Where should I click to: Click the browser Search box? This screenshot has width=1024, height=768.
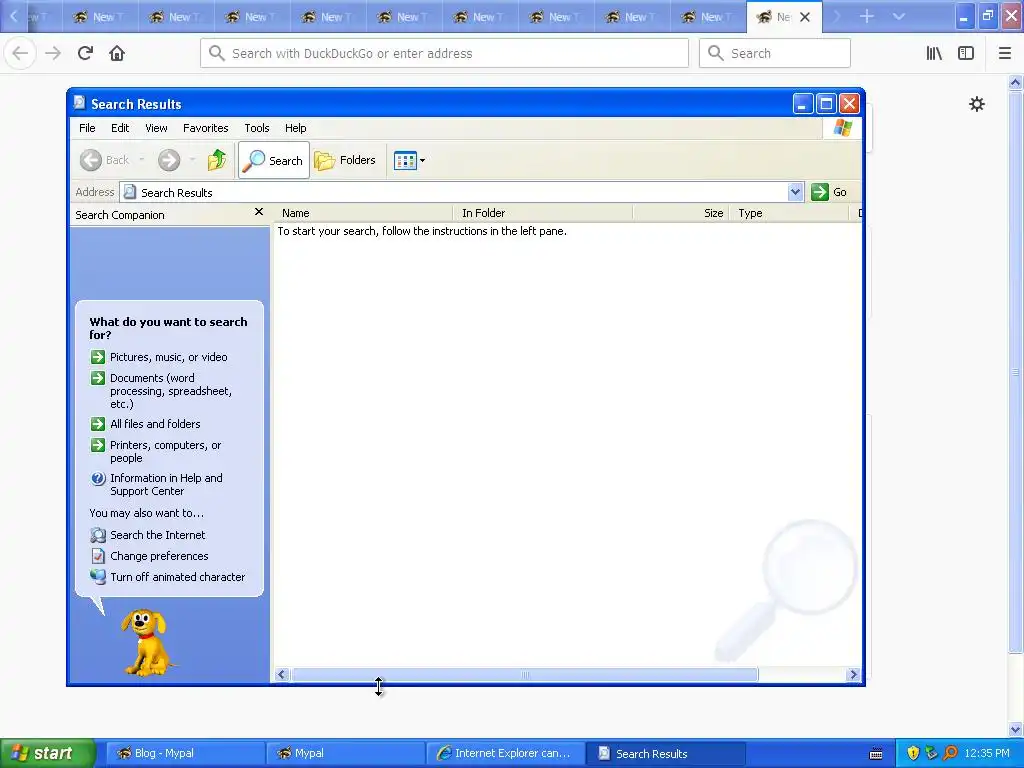[x=775, y=53]
